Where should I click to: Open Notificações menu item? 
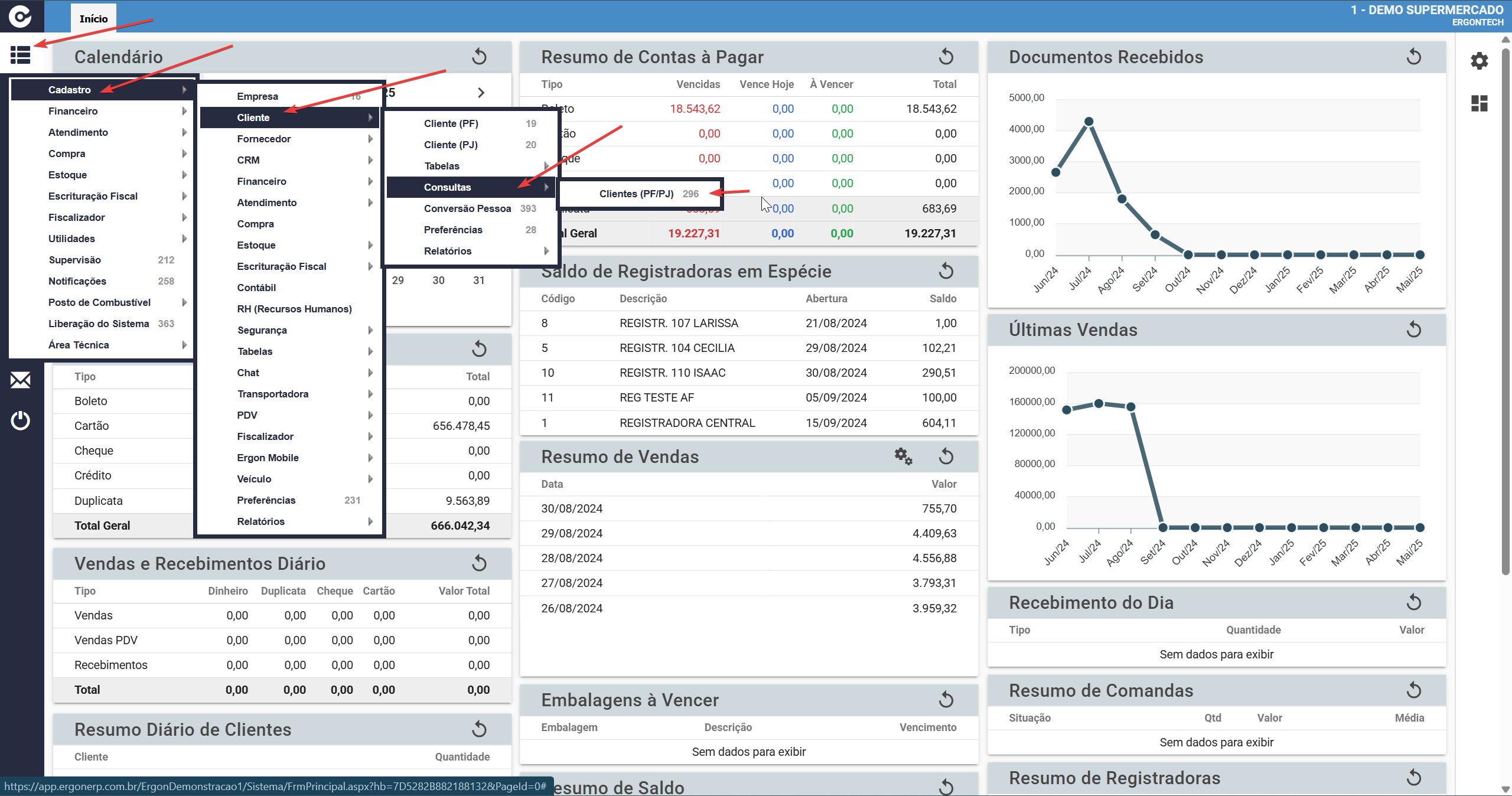pos(102,281)
